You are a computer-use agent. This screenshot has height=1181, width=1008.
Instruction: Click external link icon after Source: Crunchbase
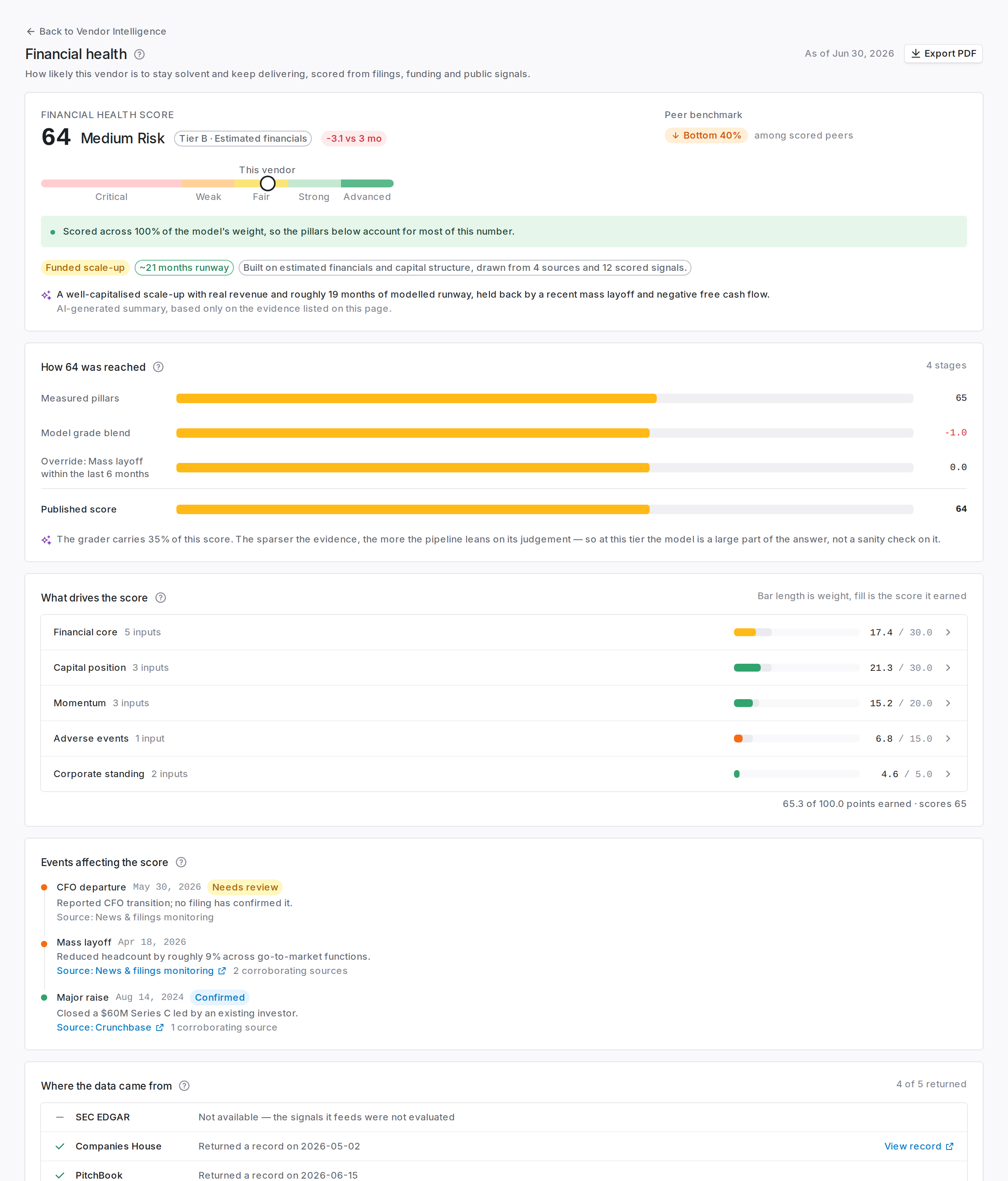[159, 1027]
